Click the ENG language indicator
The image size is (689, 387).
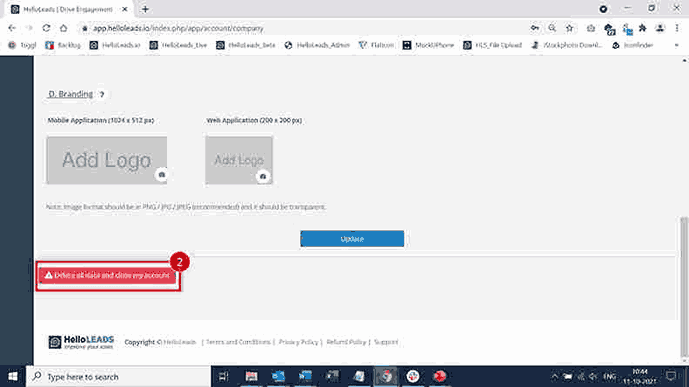pyautogui.click(x=609, y=376)
